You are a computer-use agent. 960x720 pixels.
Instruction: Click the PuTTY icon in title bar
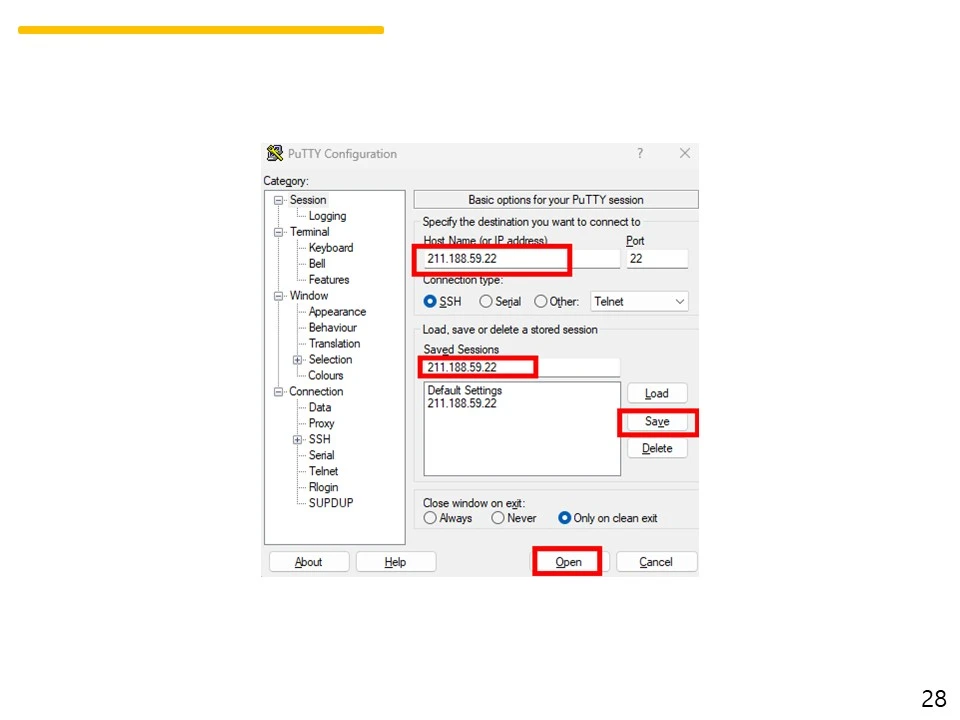pos(275,153)
